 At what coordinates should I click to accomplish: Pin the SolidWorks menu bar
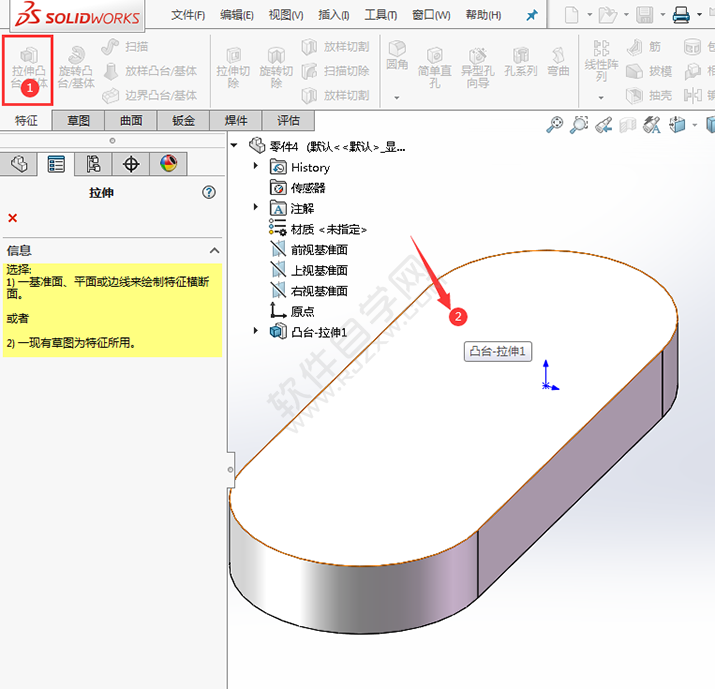click(531, 15)
